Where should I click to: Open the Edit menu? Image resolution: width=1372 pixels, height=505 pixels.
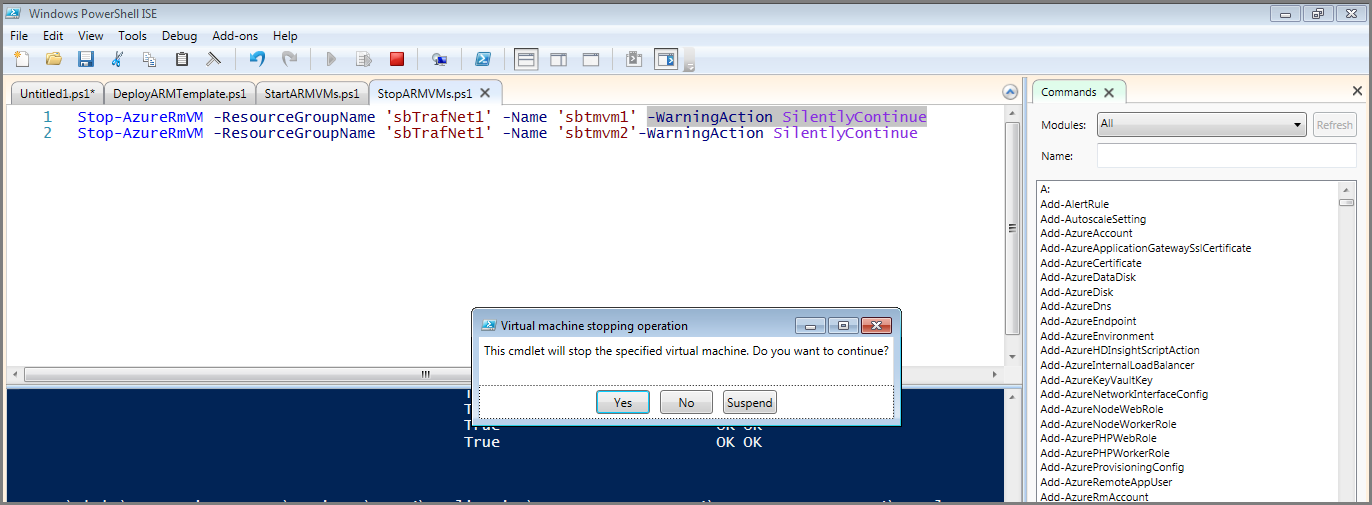pos(53,35)
